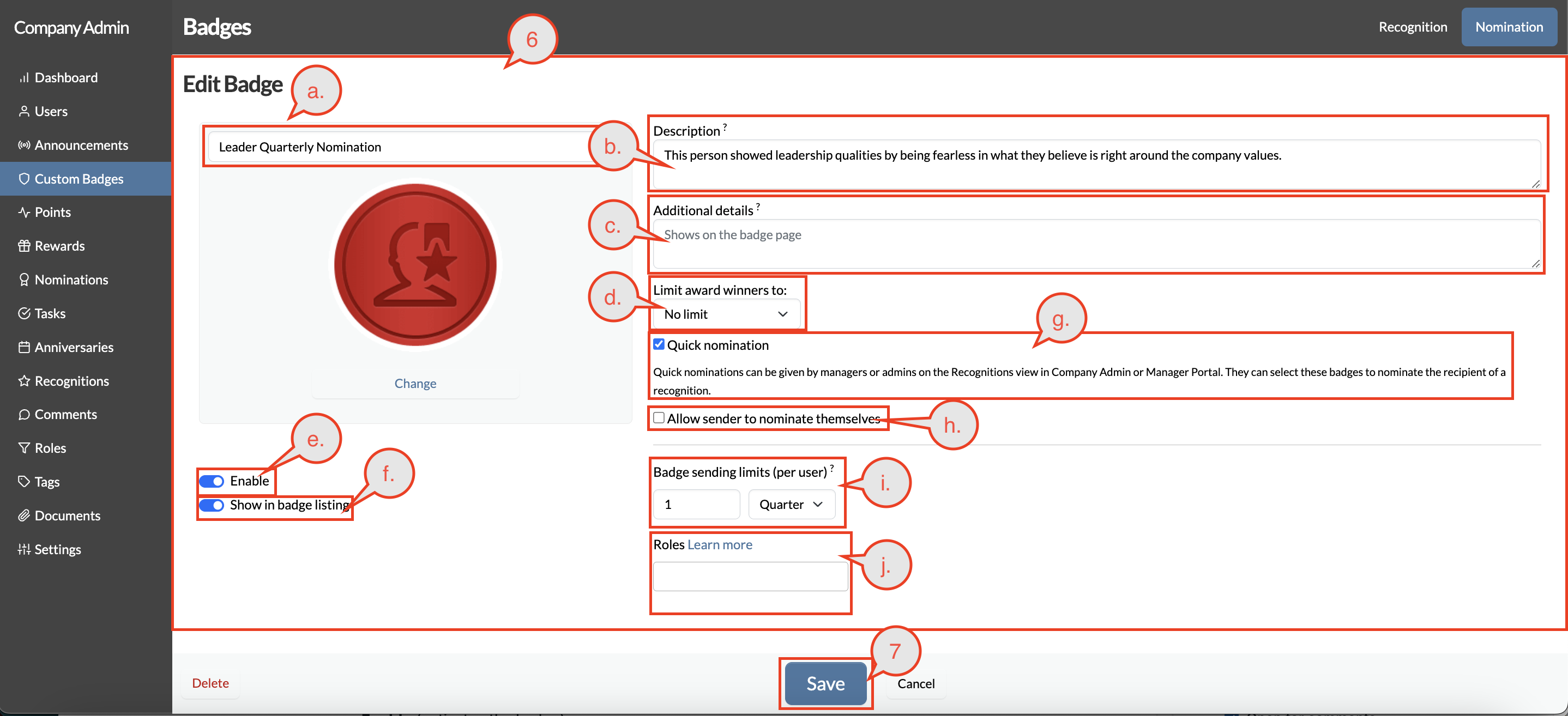
Task: Open Dashboard in the sidebar
Action: pos(85,78)
